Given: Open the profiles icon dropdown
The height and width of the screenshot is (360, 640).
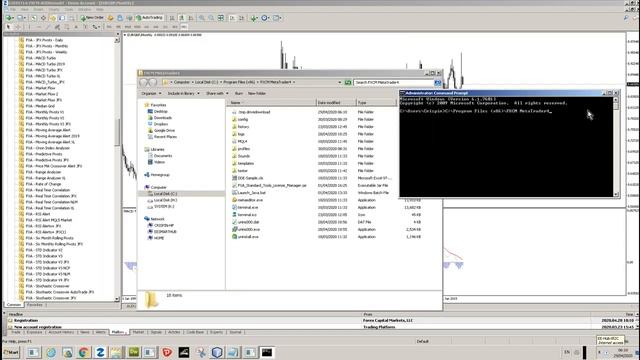Looking at the screenshot, I should coord(21,18).
